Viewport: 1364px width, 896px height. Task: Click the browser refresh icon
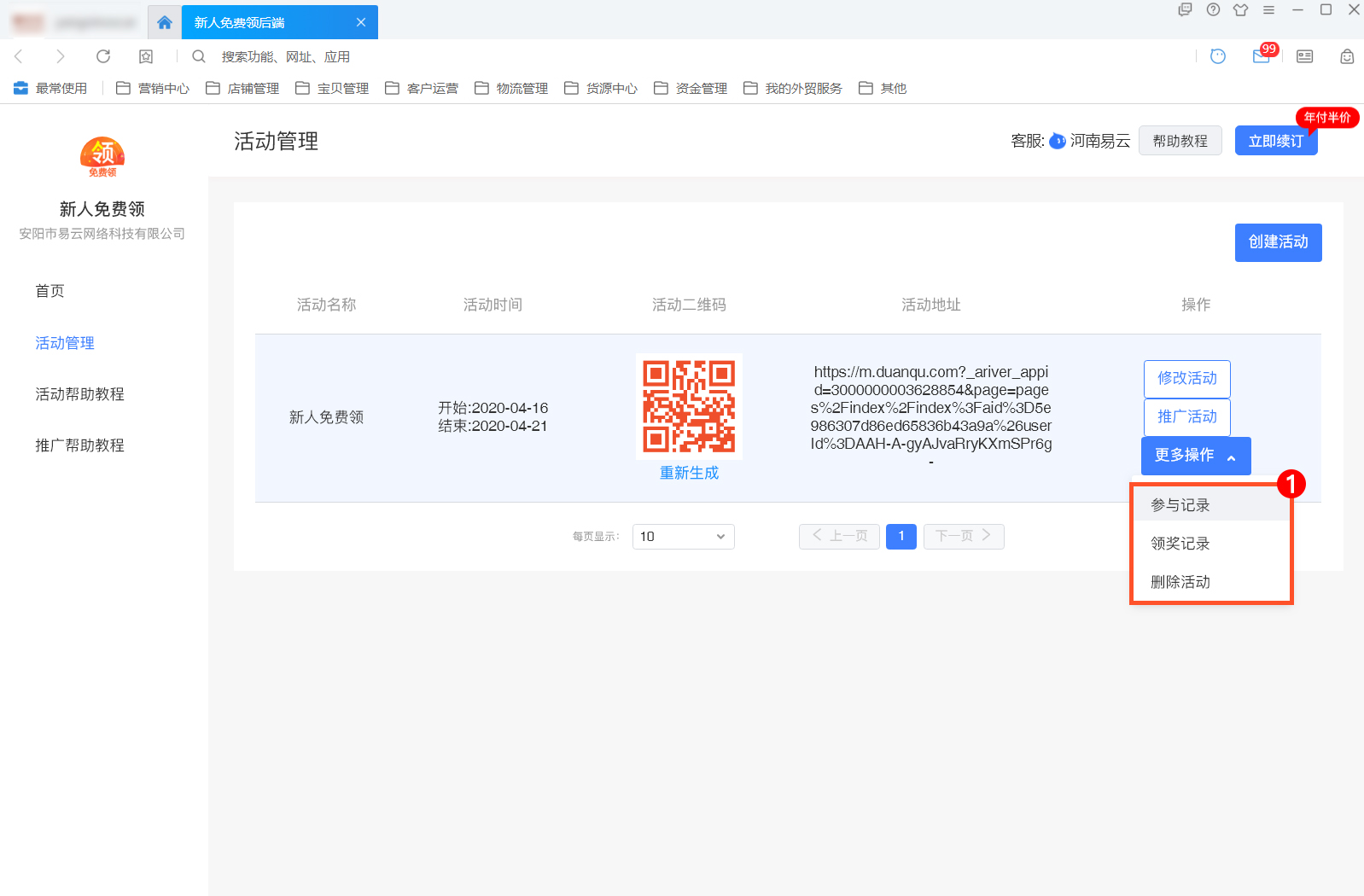(x=103, y=56)
